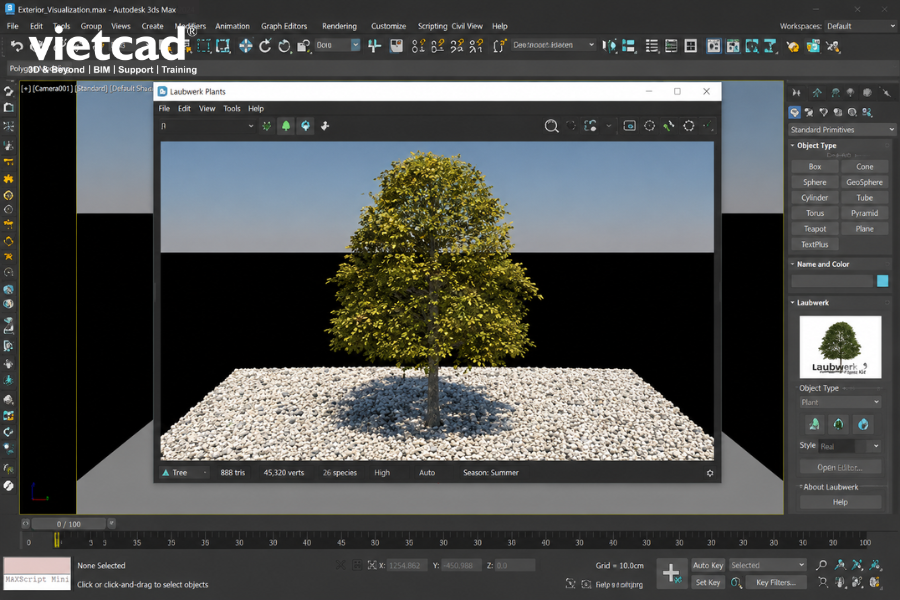Open the Style Real dropdown
Image resolution: width=900 pixels, height=600 pixels.
(x=850, y=446)
